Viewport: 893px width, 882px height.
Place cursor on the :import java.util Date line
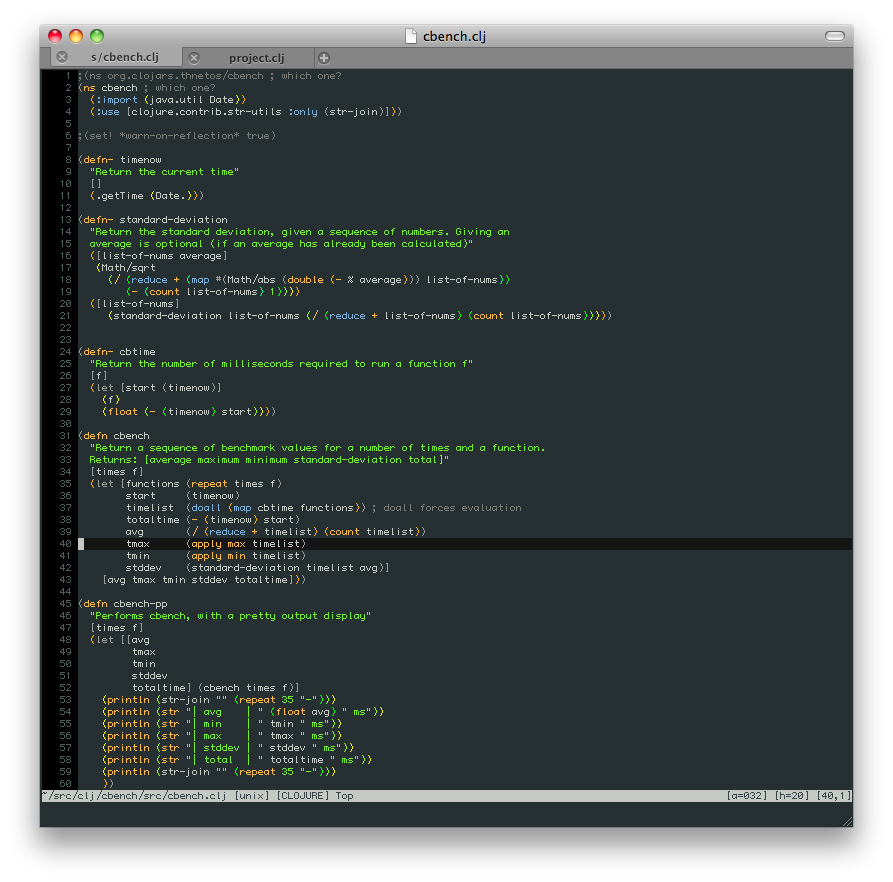(x=167, y=100)
